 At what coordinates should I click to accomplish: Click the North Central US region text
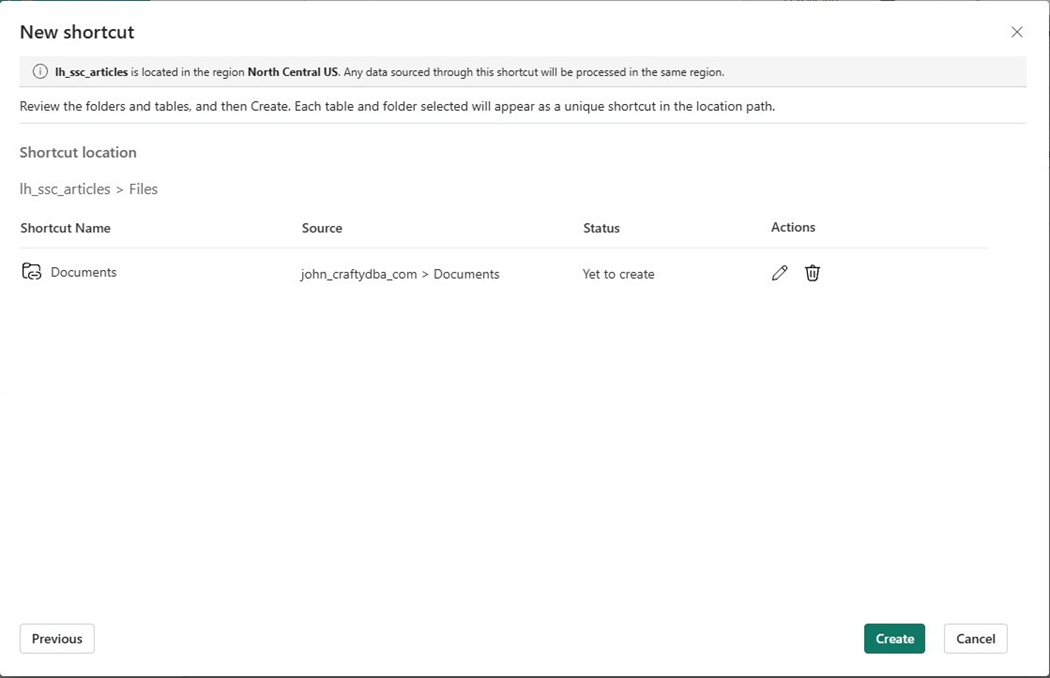tap(294, 72)
